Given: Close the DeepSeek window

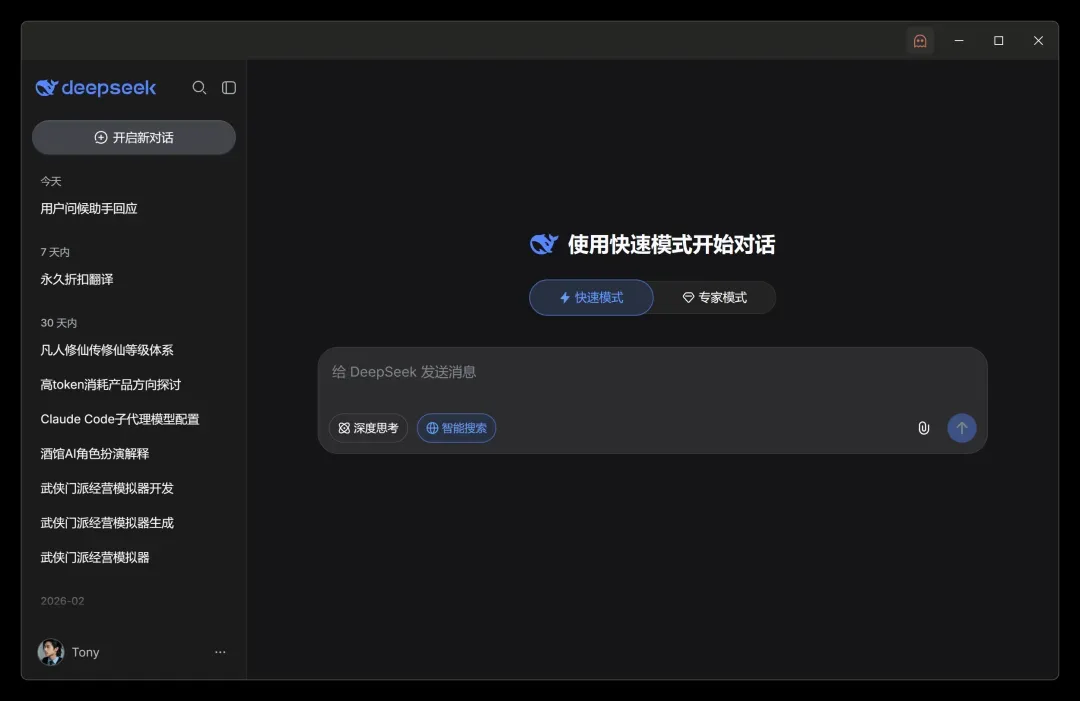Looking at the screenshot, I should pyautogui.click(x=1038, y=41).
